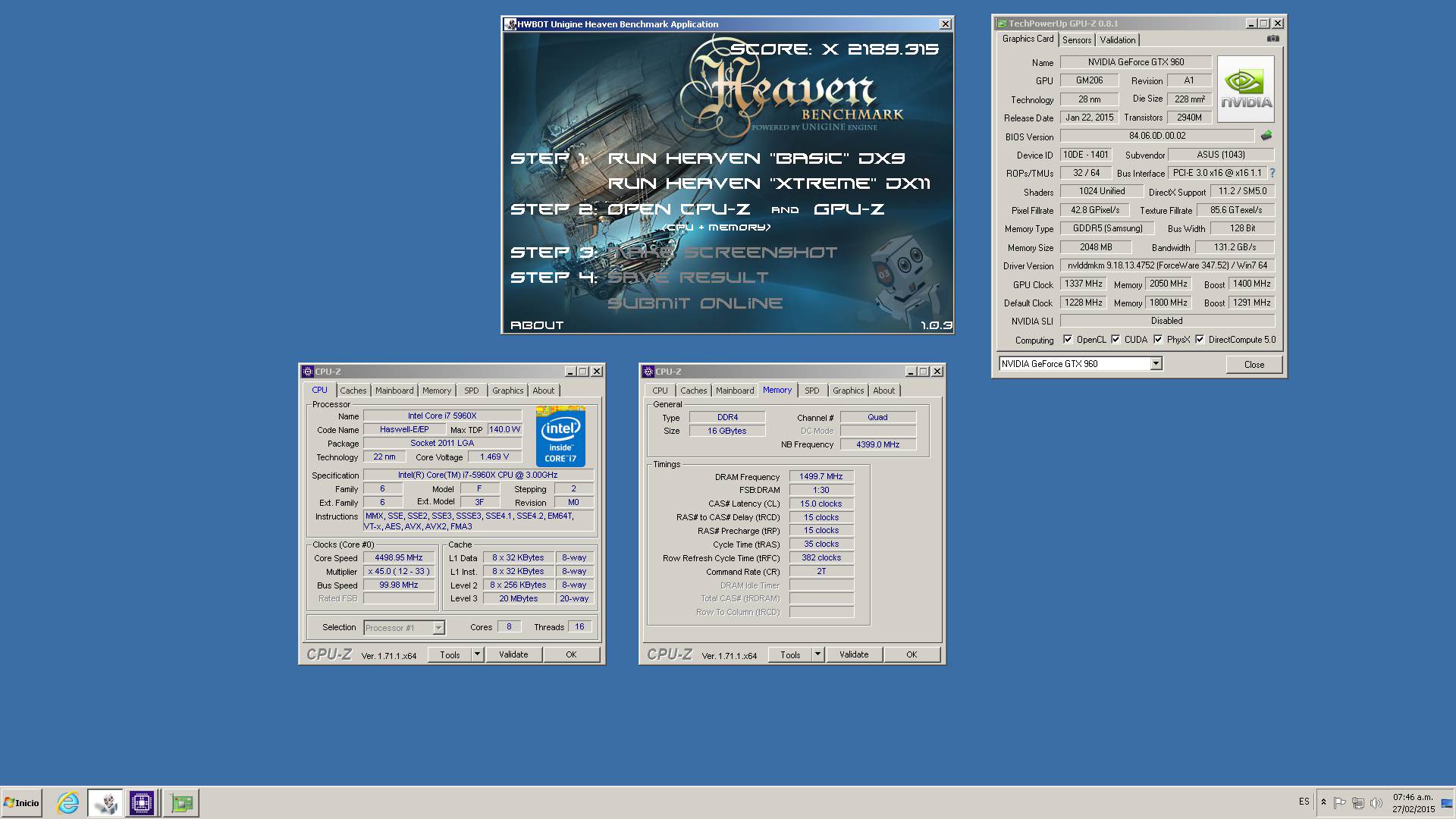
Task: Open the network tray icon
Action: coord(1357,802)
